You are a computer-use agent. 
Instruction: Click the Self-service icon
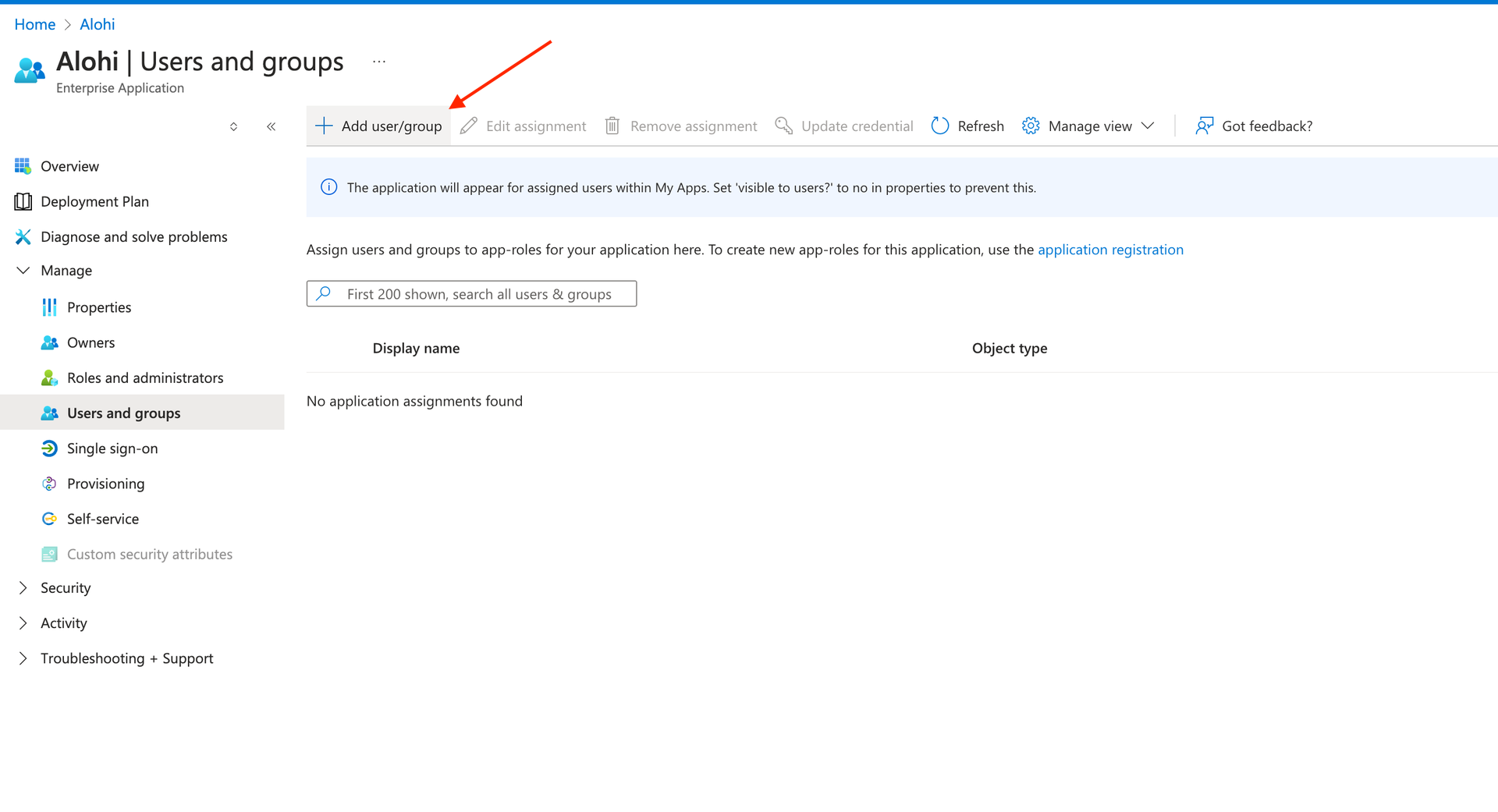[x=49, y=519]
